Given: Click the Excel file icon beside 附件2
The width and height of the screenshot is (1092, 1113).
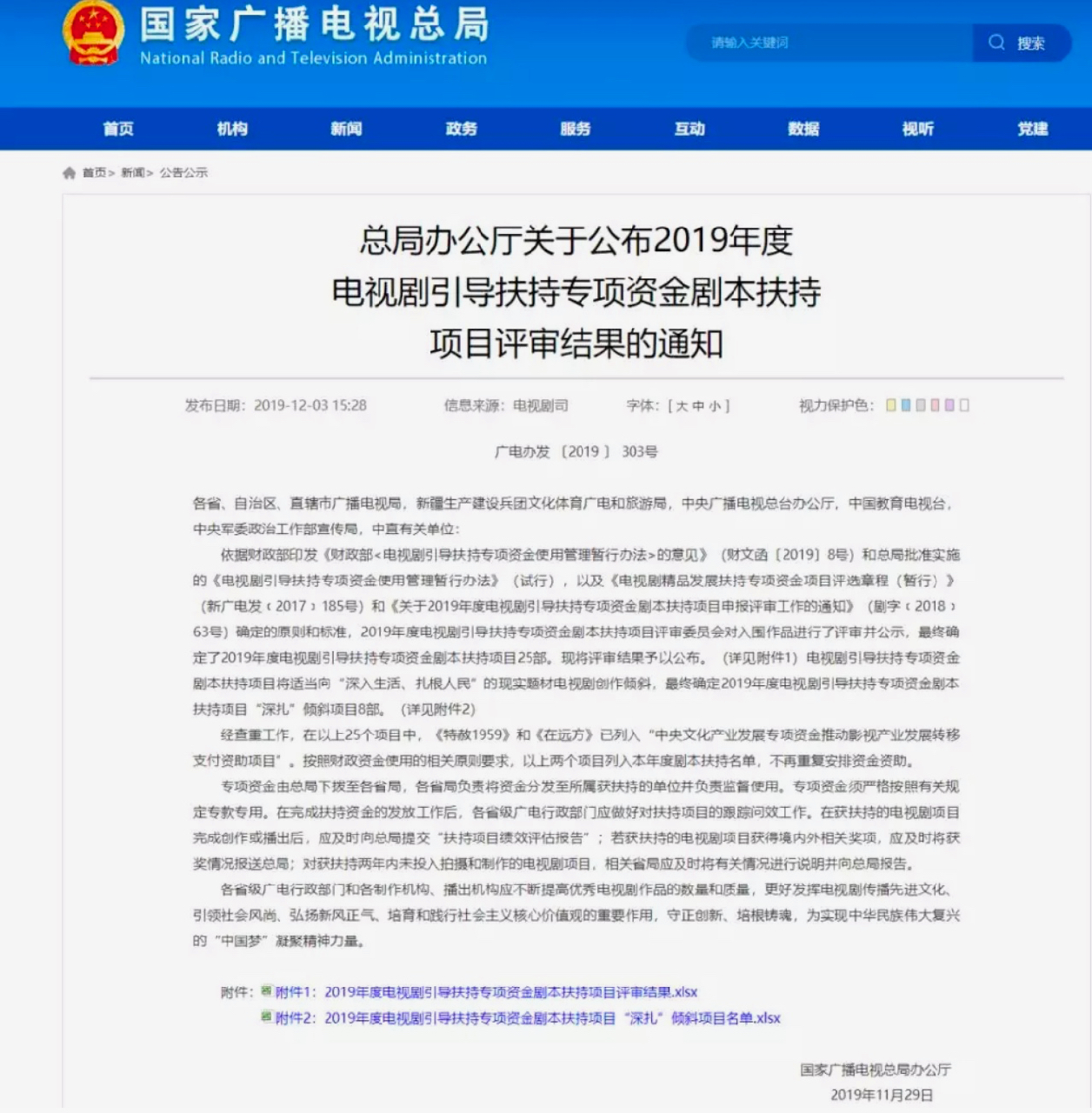Looking at the screenshot, I should pos(267,1016).
